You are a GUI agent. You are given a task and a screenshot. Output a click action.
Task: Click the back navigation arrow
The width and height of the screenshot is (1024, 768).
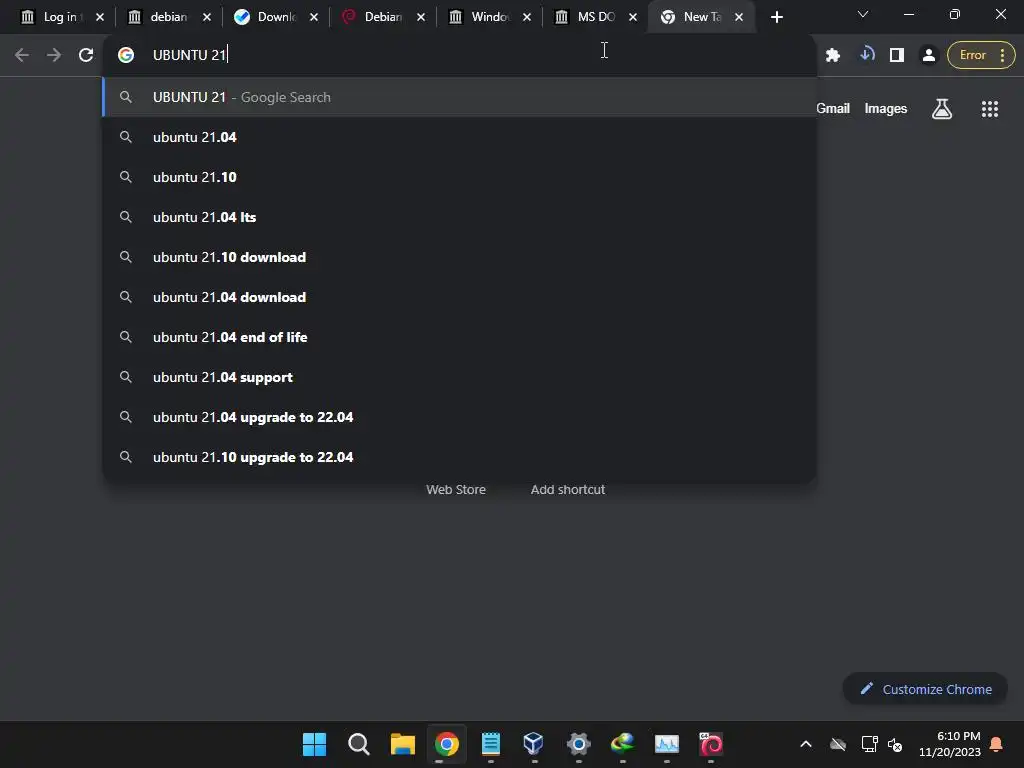click(22, 55)
